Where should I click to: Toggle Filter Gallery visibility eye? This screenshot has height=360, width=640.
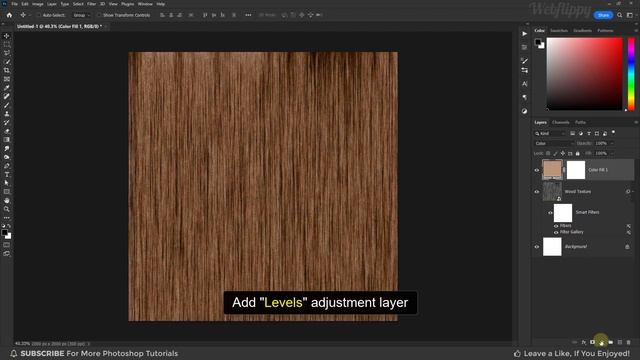click(556, 232)
